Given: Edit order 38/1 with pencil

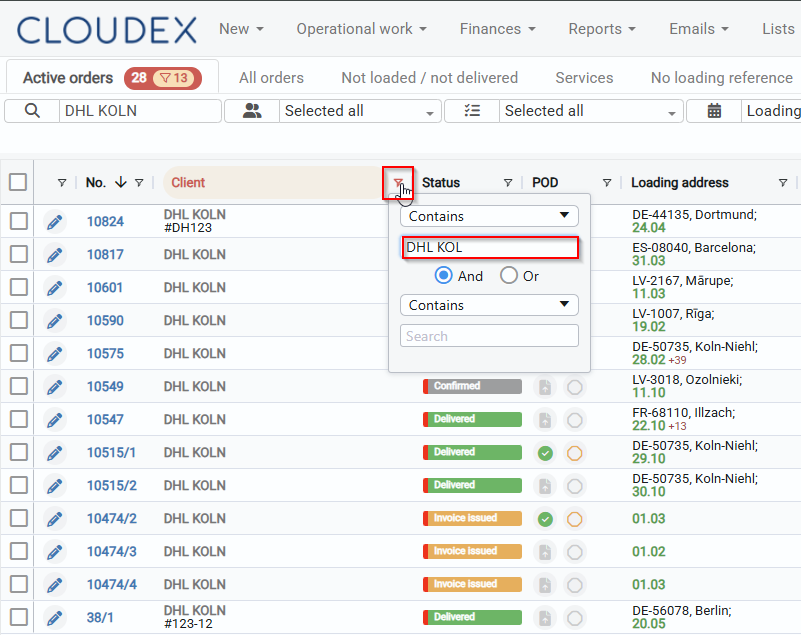Looking at the screenshot, I should click(55, 618).
